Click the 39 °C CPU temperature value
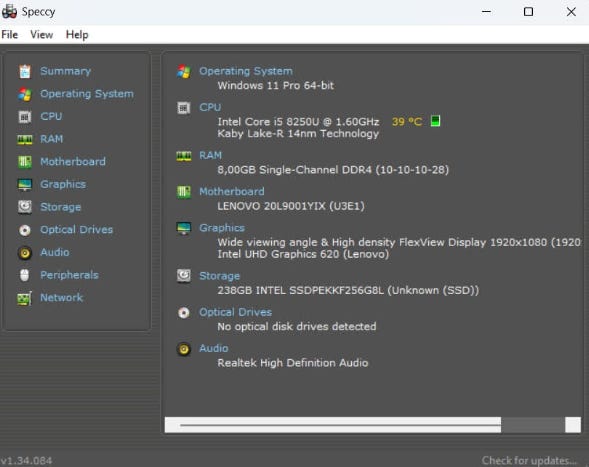Viewport: 589px width, 467px height. (x=407, y=121)
